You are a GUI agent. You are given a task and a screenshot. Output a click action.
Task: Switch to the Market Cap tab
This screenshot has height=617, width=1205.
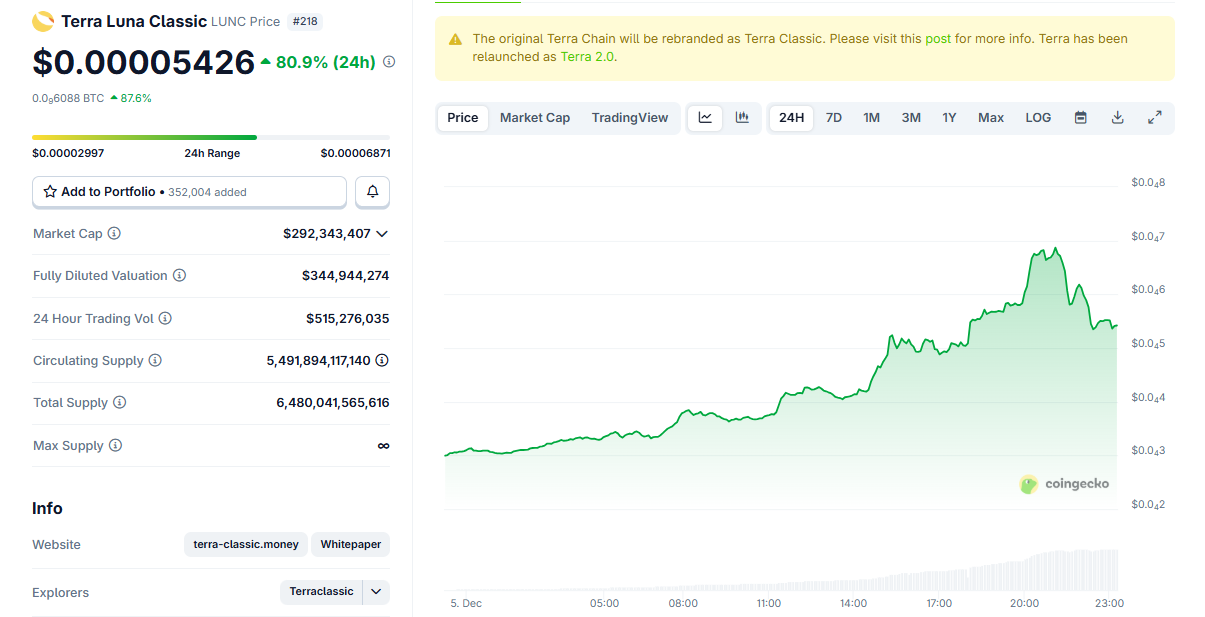point(535,118)
